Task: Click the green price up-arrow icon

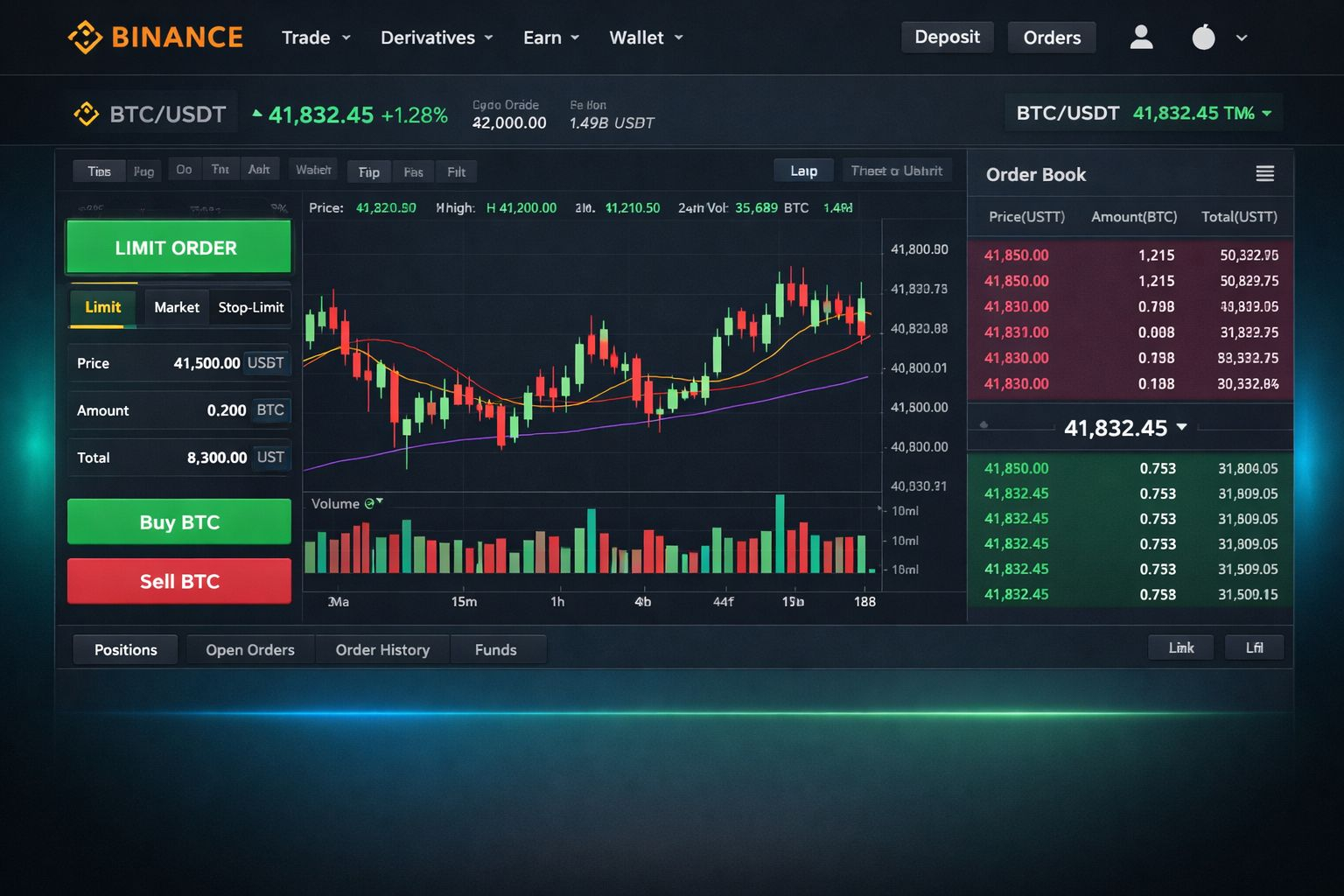Action: [x=256, y=113]
